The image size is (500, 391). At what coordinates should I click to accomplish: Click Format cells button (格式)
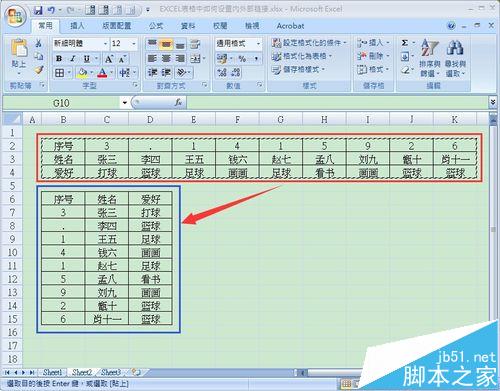(x=373, y=69)
